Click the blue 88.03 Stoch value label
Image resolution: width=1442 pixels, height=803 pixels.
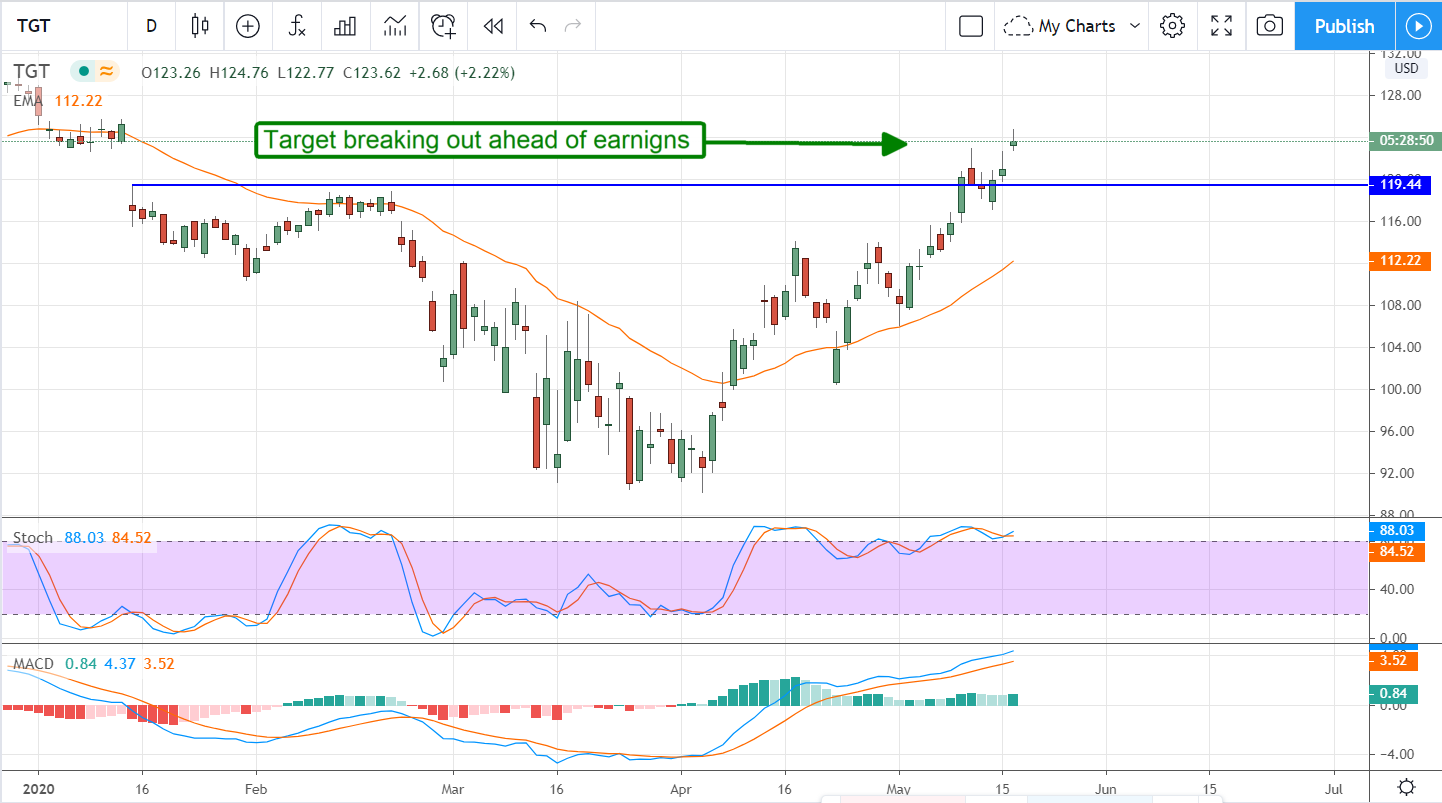click(x=1399, y=530)
